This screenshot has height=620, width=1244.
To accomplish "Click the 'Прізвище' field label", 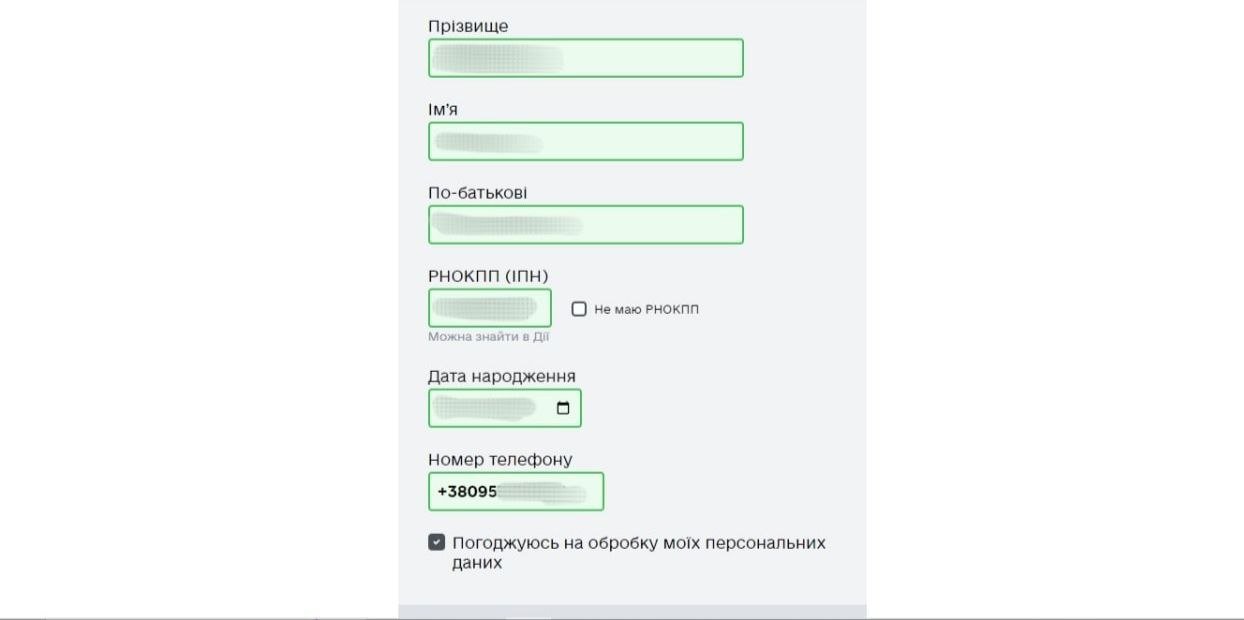I will point(468,26).
